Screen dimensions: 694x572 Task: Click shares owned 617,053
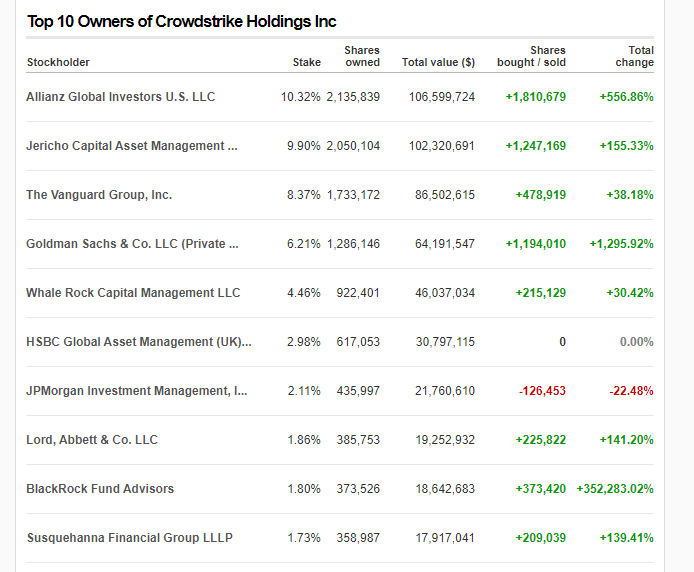click(x=358, y=342)
